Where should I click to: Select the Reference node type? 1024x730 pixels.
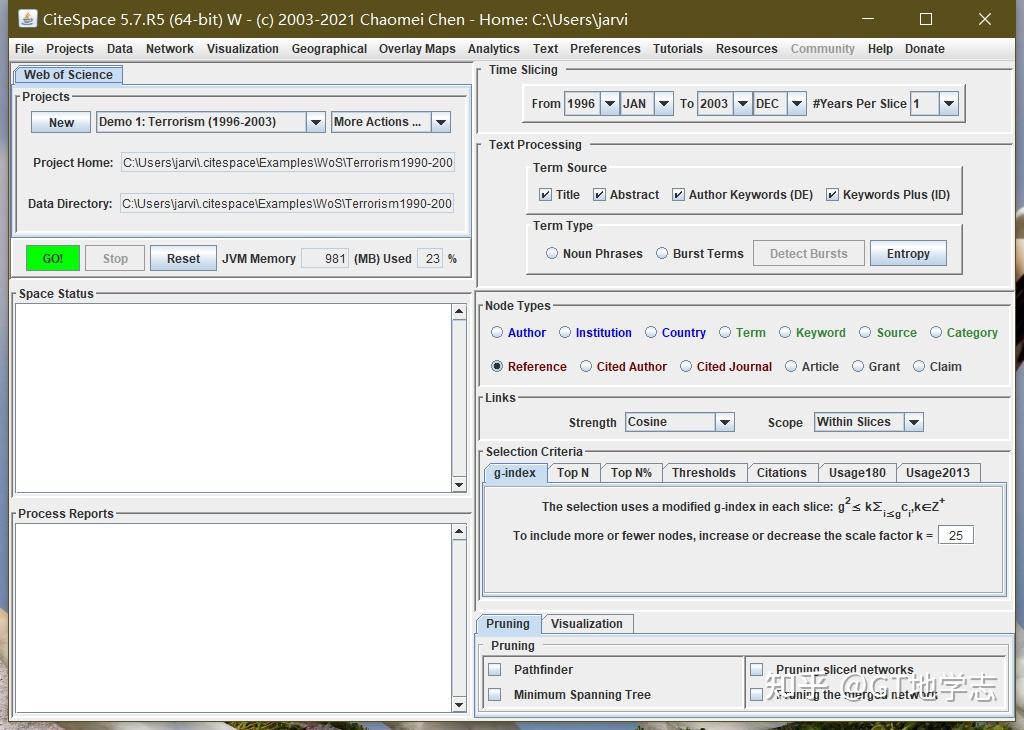click(x=497, y=366)
